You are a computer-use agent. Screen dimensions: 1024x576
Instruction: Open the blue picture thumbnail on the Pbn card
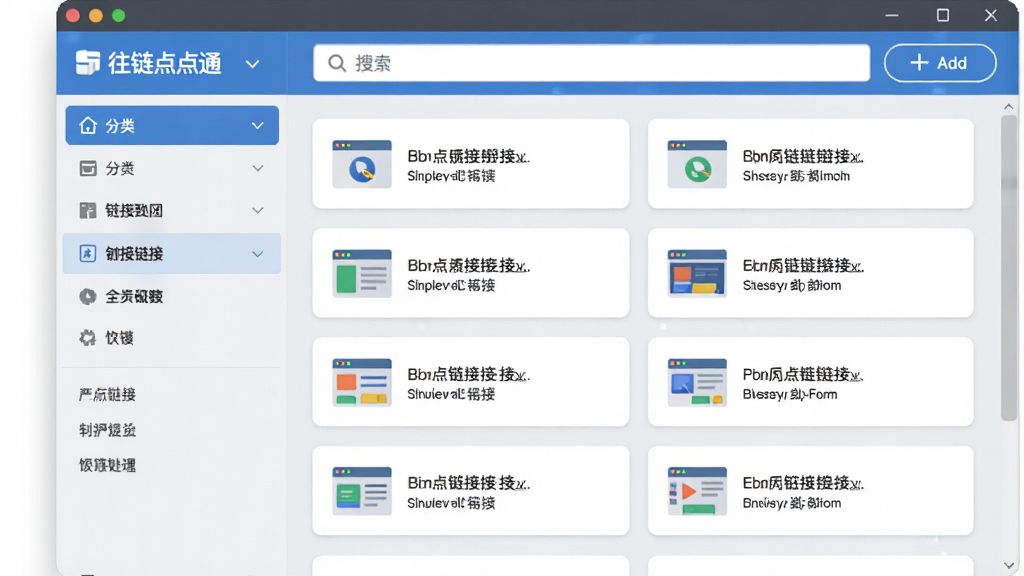point(697,382)
